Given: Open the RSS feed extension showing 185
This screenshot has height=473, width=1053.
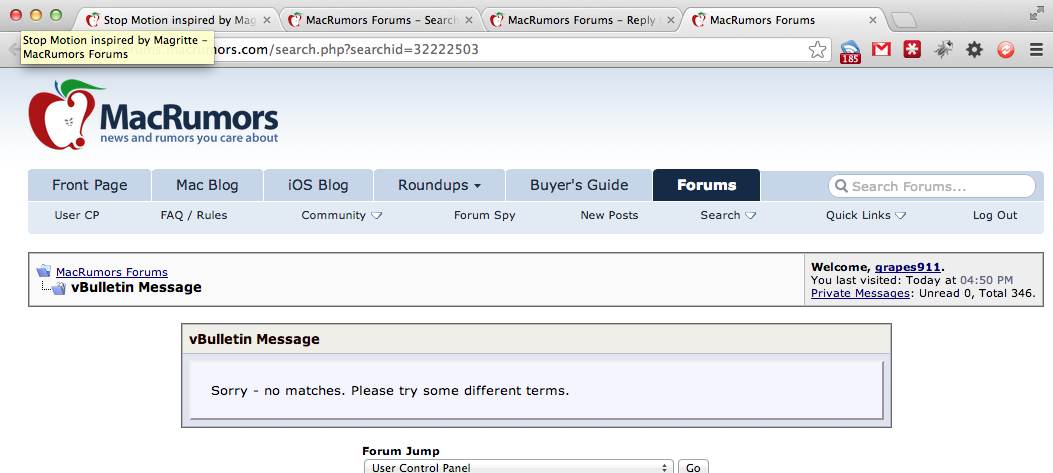Looking at the screenshot, I should [850, 51].
